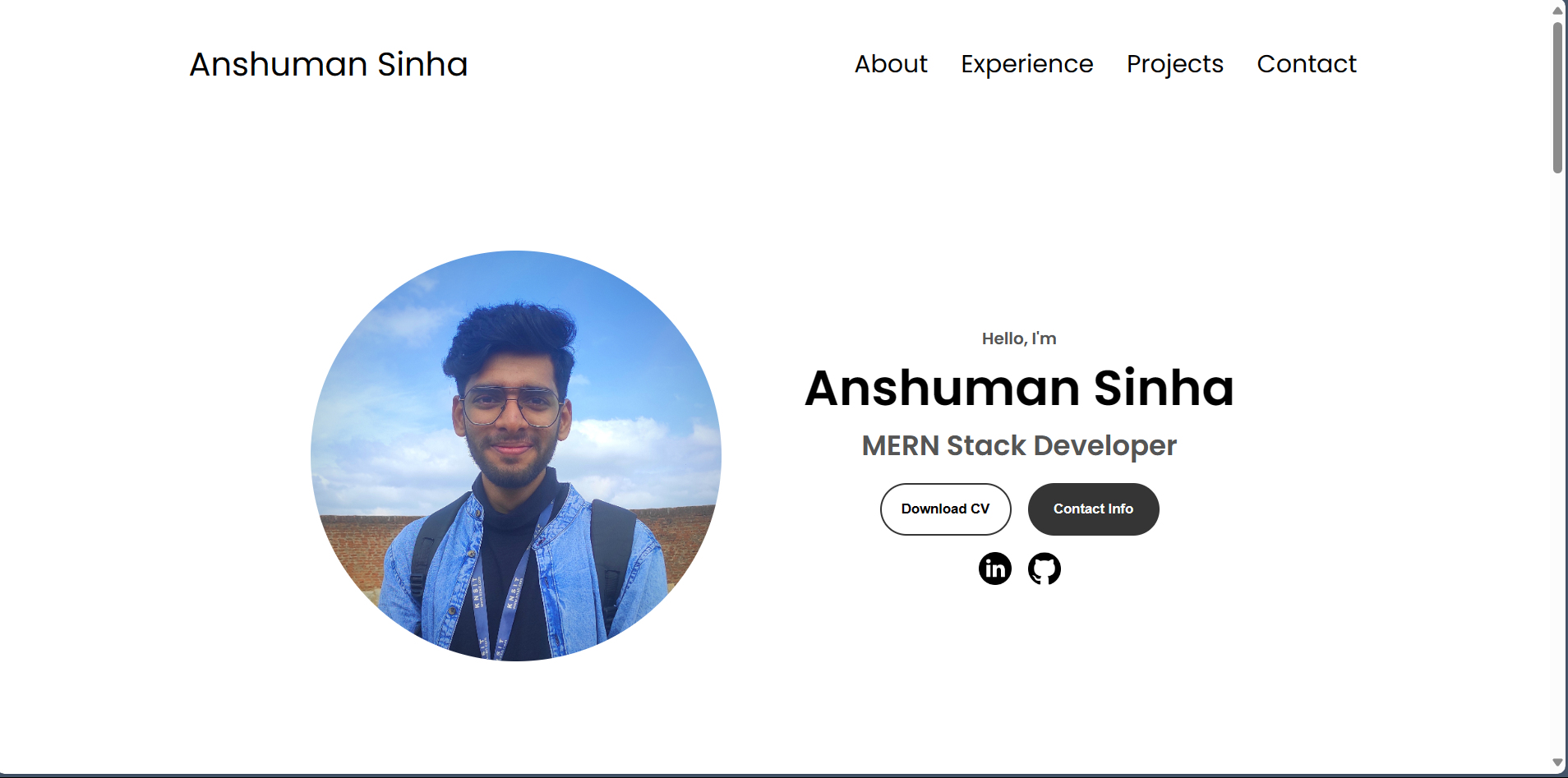Select Contact in the navigation bar

click(1307, 64)
